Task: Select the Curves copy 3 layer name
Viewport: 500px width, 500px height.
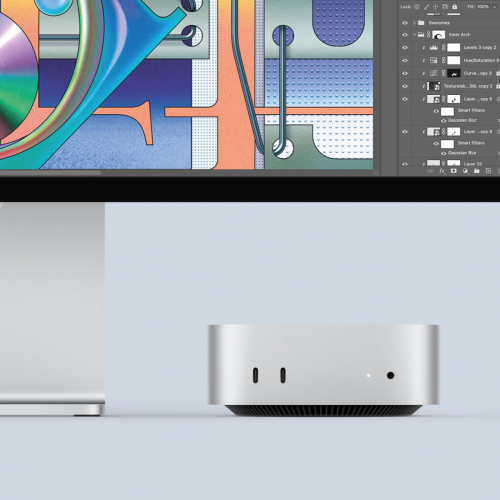Action: point(477,73)
